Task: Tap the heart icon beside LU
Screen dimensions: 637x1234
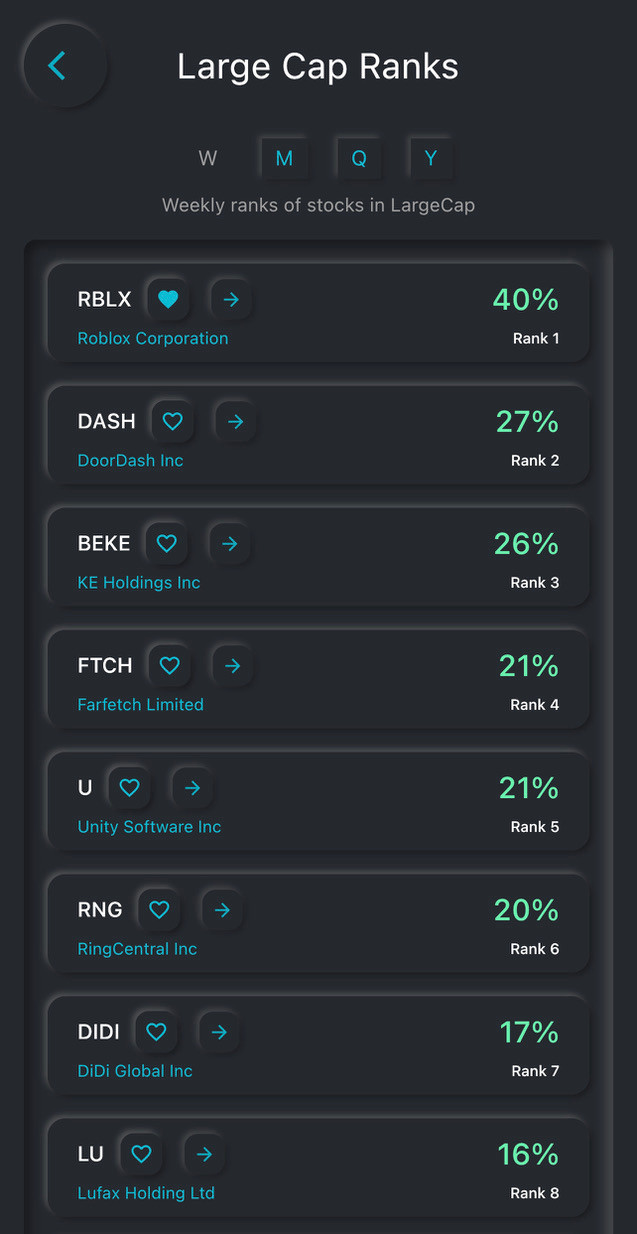Action: [x=141, y=1153]
